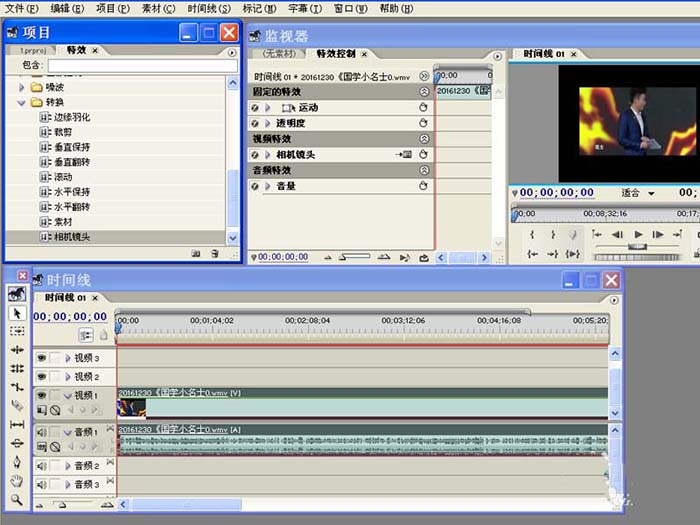This screenshot has height=525, width=700.
Task: Collapse the Transform (转换) folder
Action: pos(21,102)
